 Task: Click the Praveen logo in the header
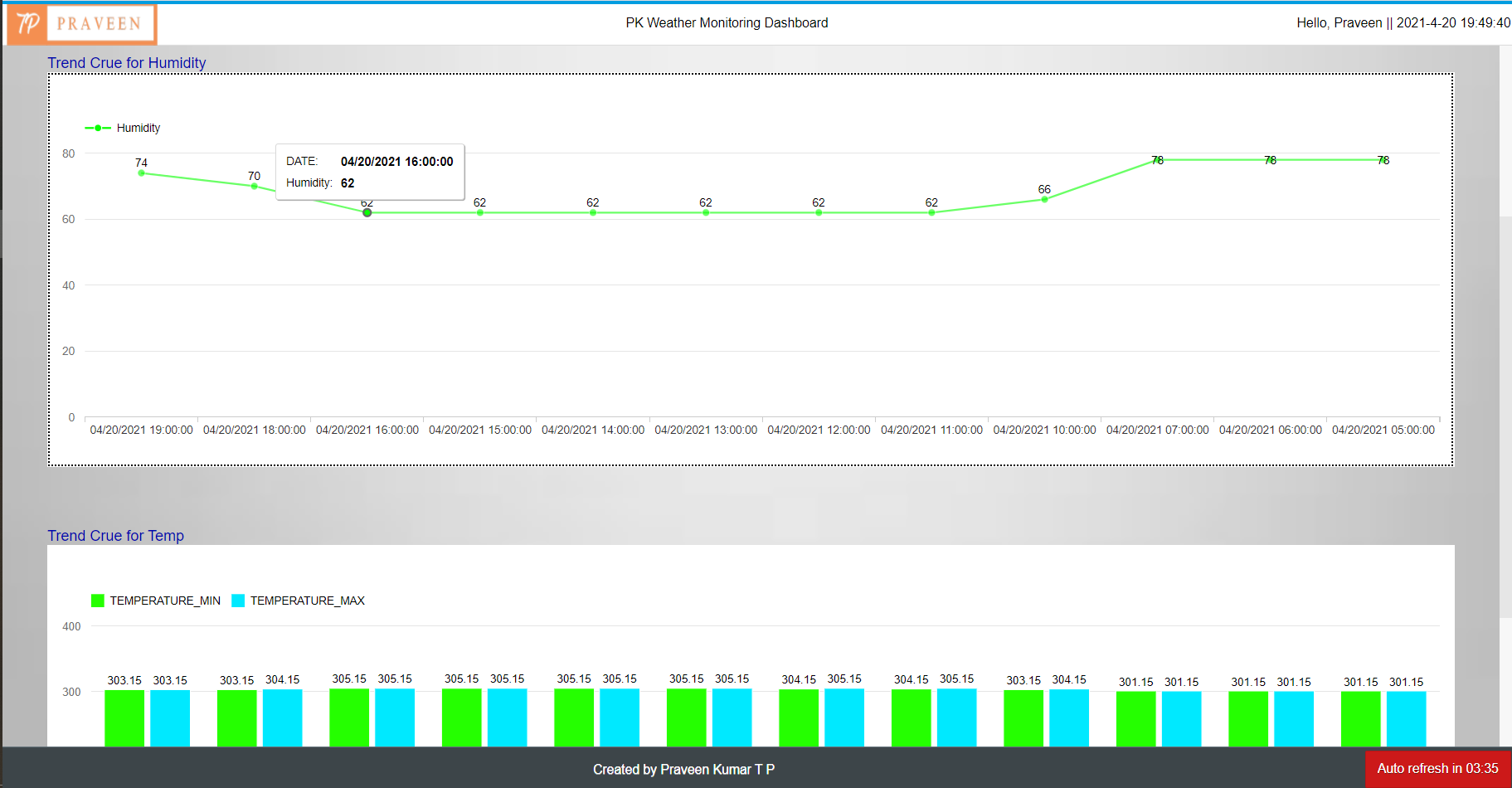(x=81, y=24)
